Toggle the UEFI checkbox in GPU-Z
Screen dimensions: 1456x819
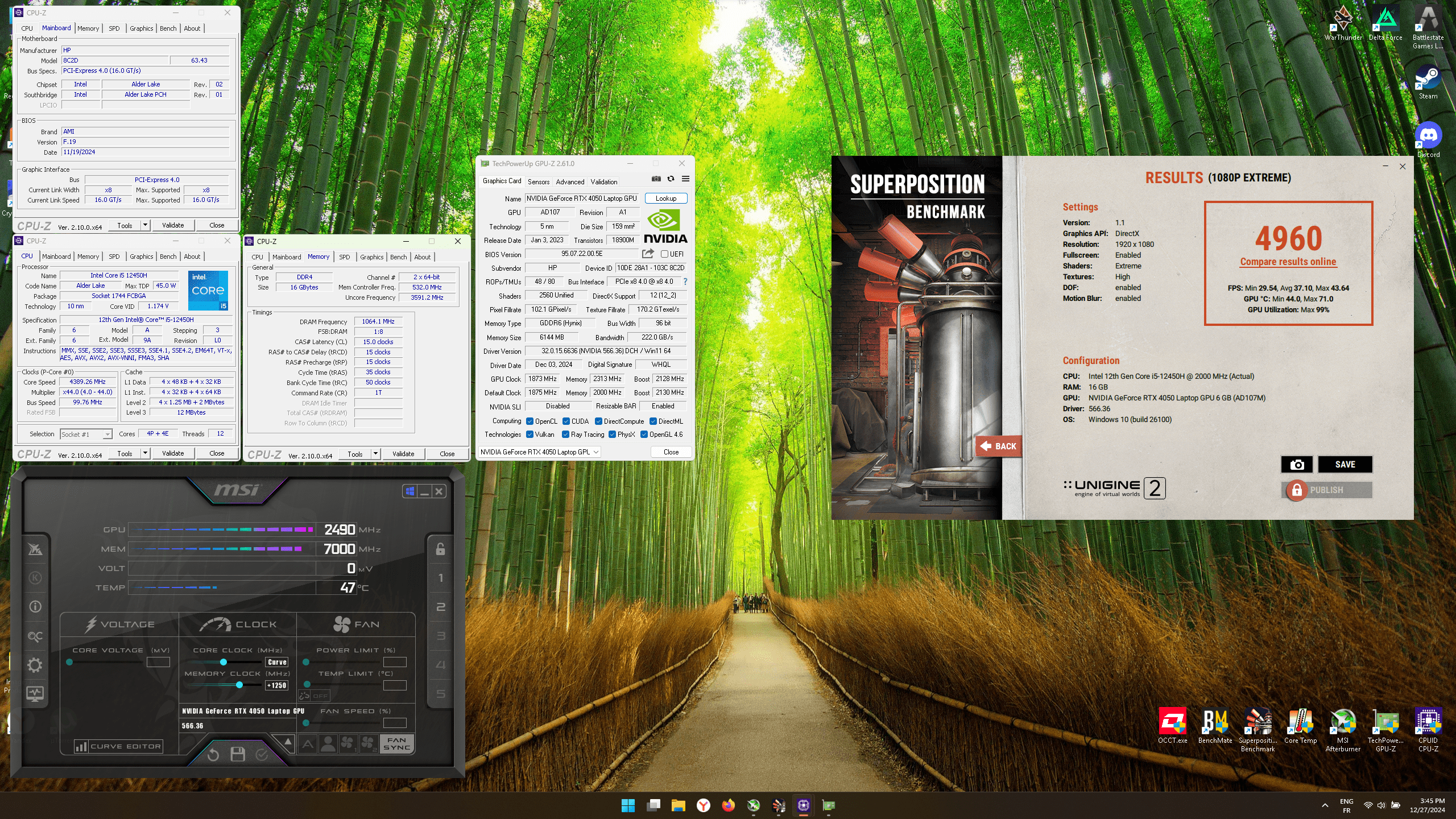(664, 254)
